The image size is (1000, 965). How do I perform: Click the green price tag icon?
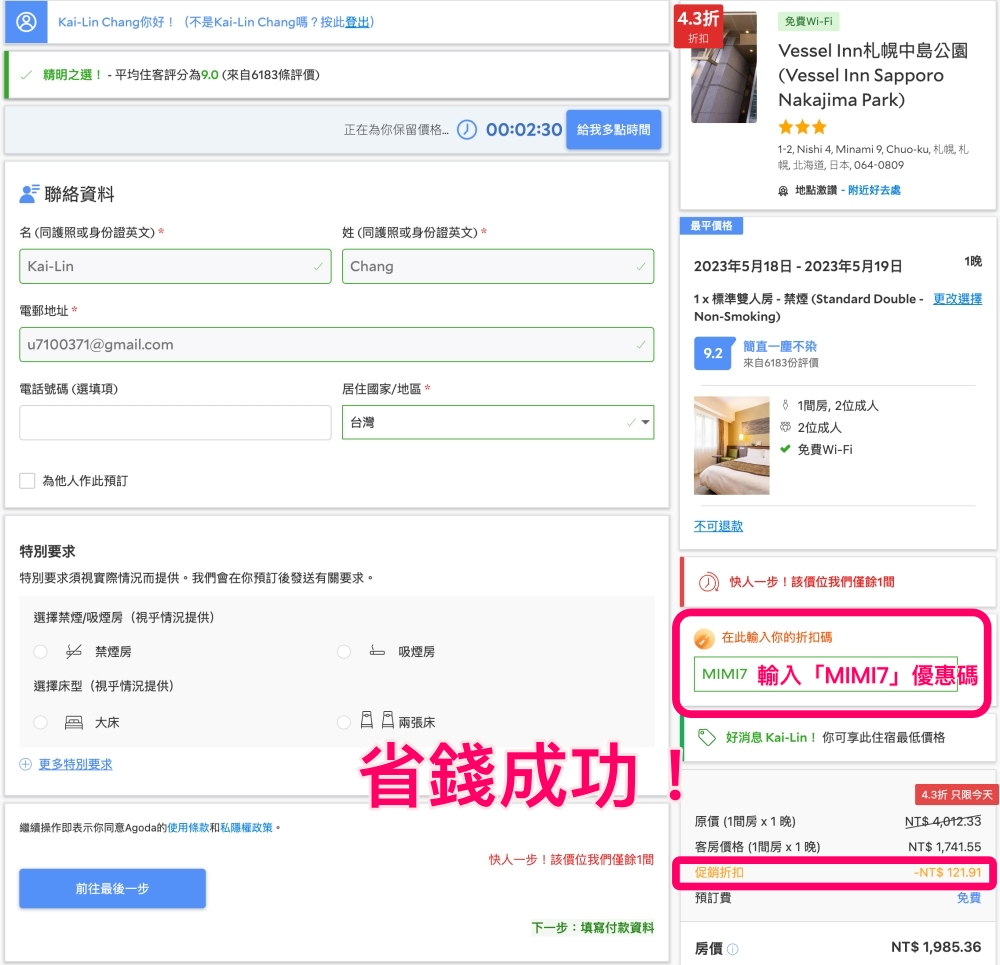(x=707, y=737)
